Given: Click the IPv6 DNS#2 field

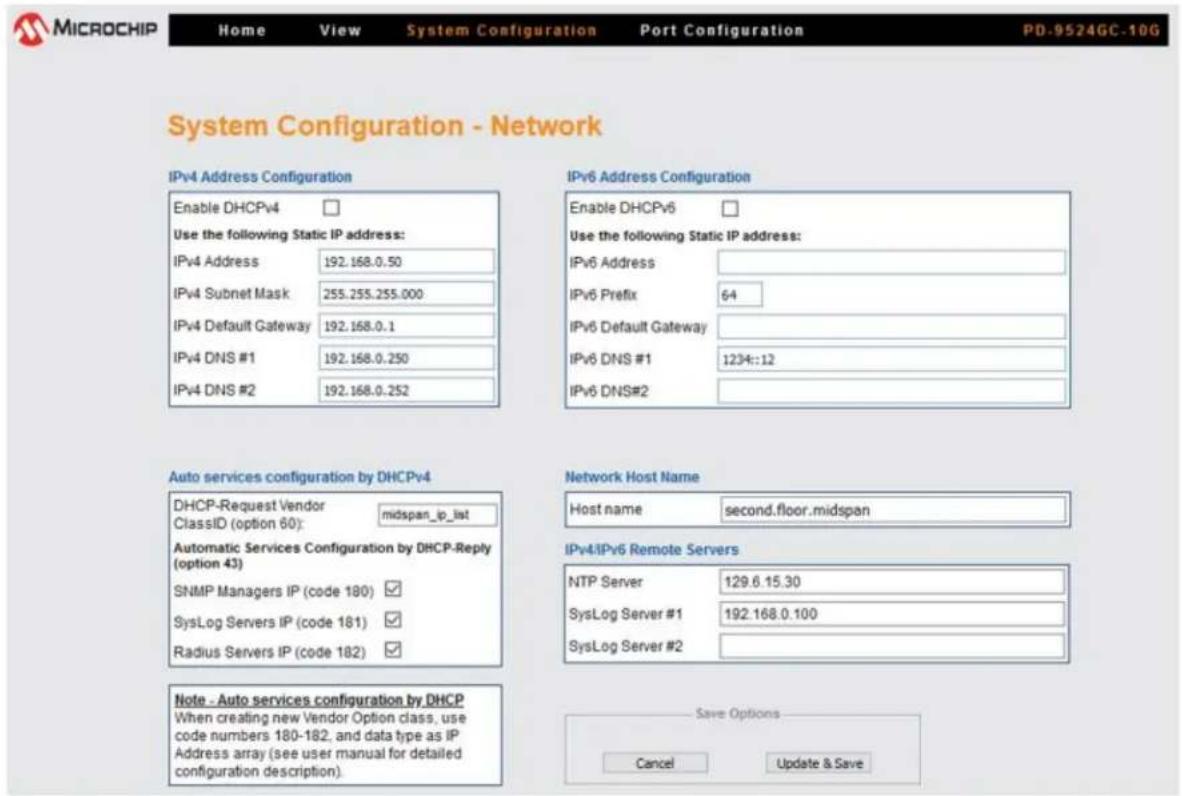Looking at the screenshot, I should pos(891,391).
